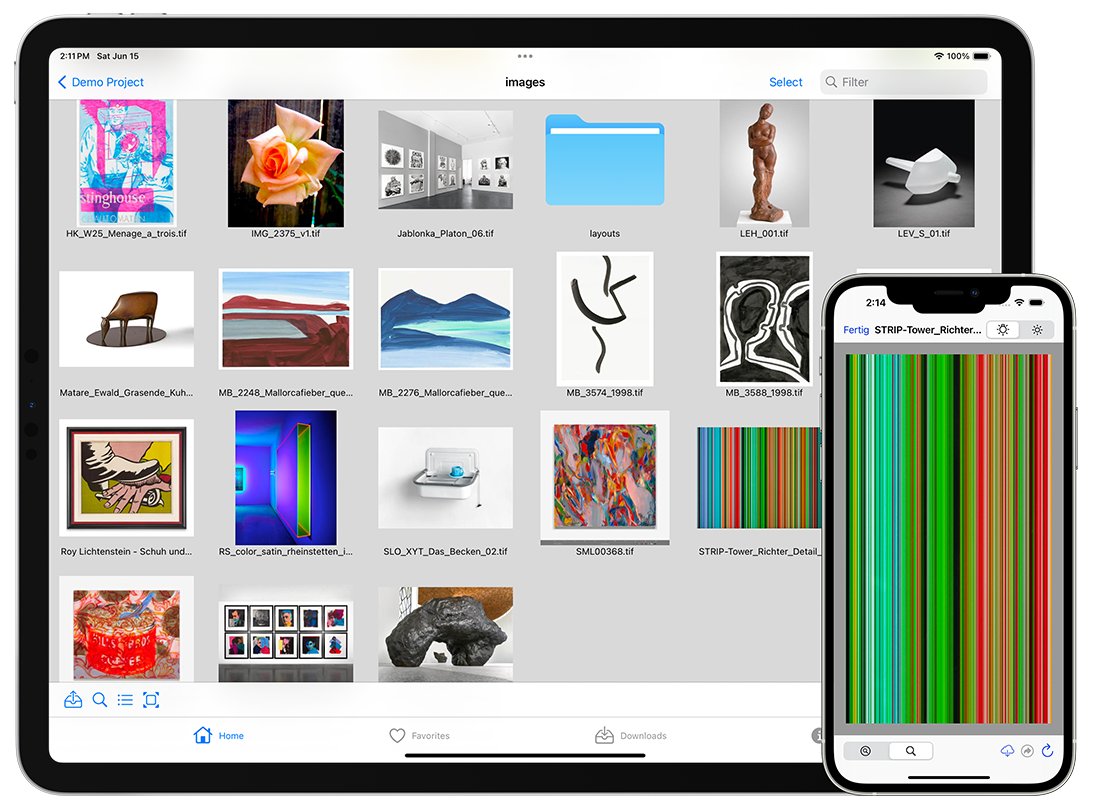Image resolution: width=1095 pixels, height=807 pixels.
Task: Tap the upload/share tray icon in toolbar
Action: coord(73,700)
